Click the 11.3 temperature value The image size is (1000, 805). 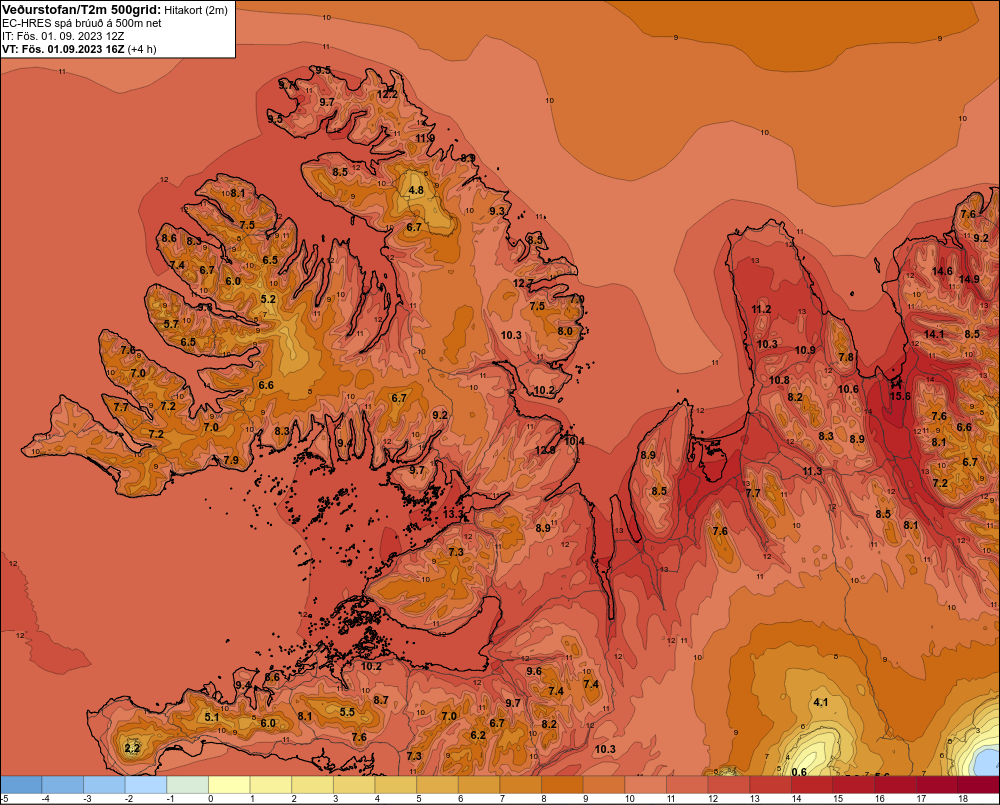812,471
